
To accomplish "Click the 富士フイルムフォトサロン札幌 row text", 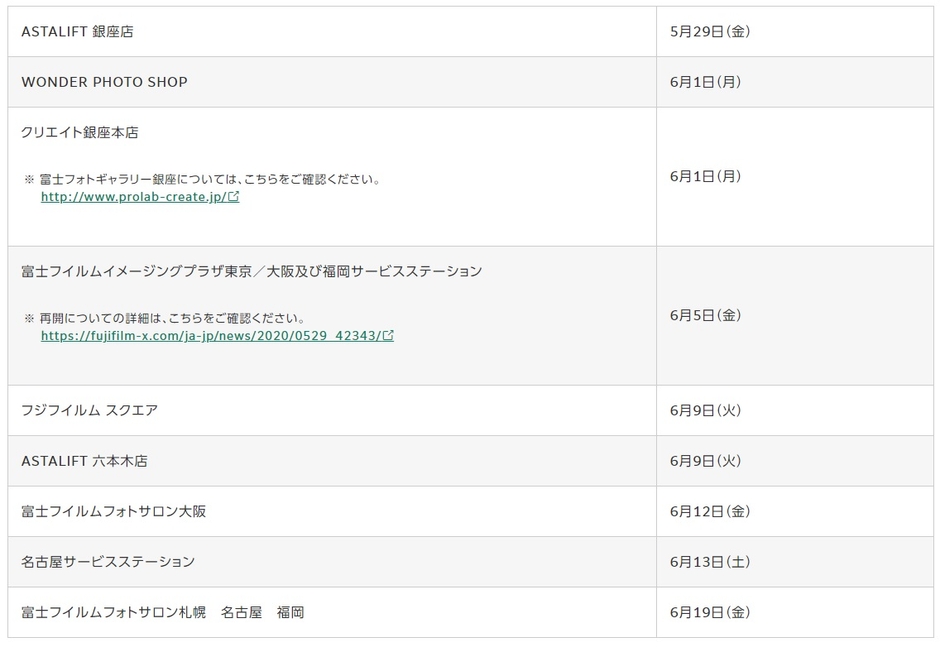I will point(162,612).
